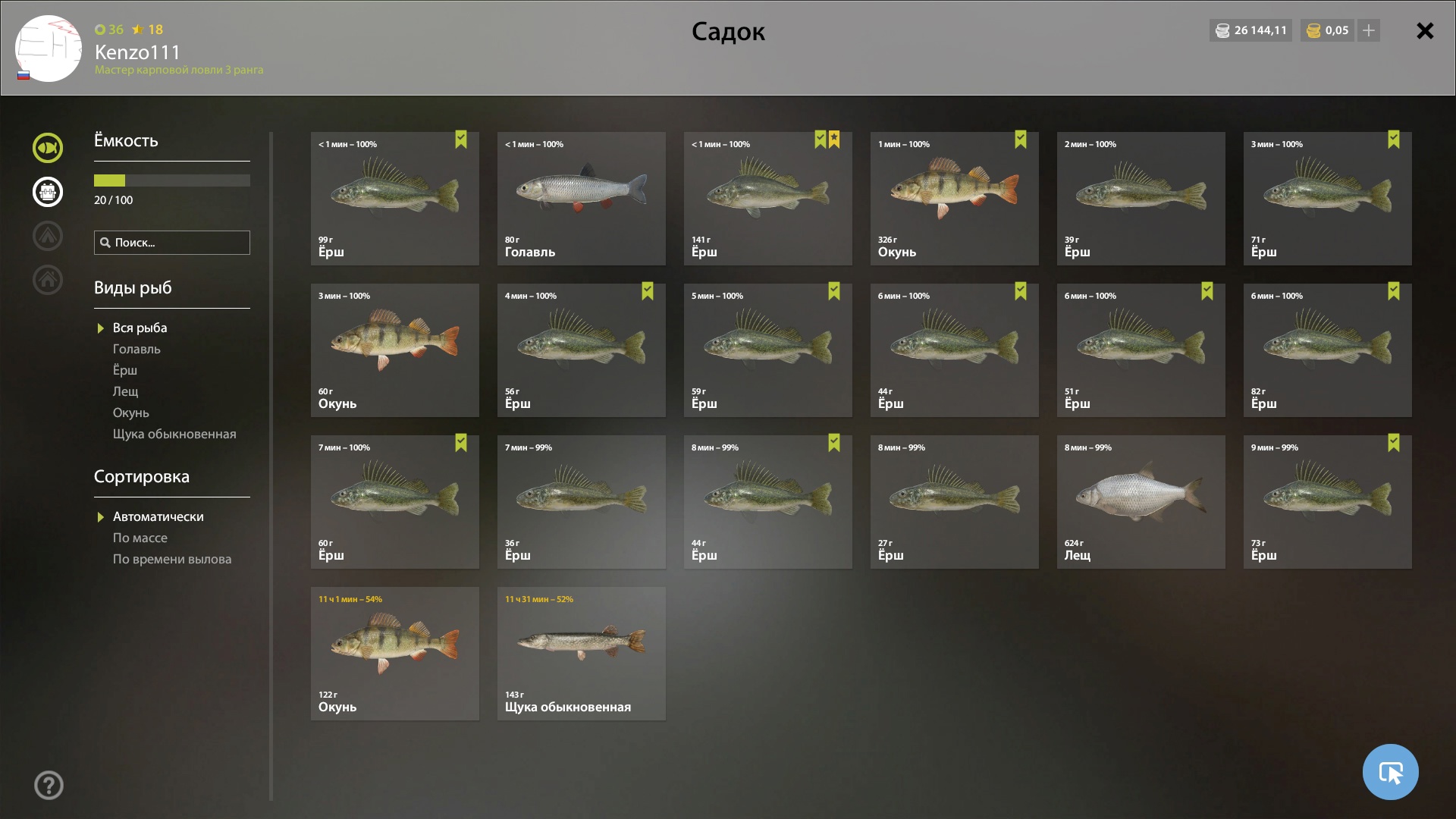
Task: Open the fish keepnet icon in sidebar
Action: point(47,148)
